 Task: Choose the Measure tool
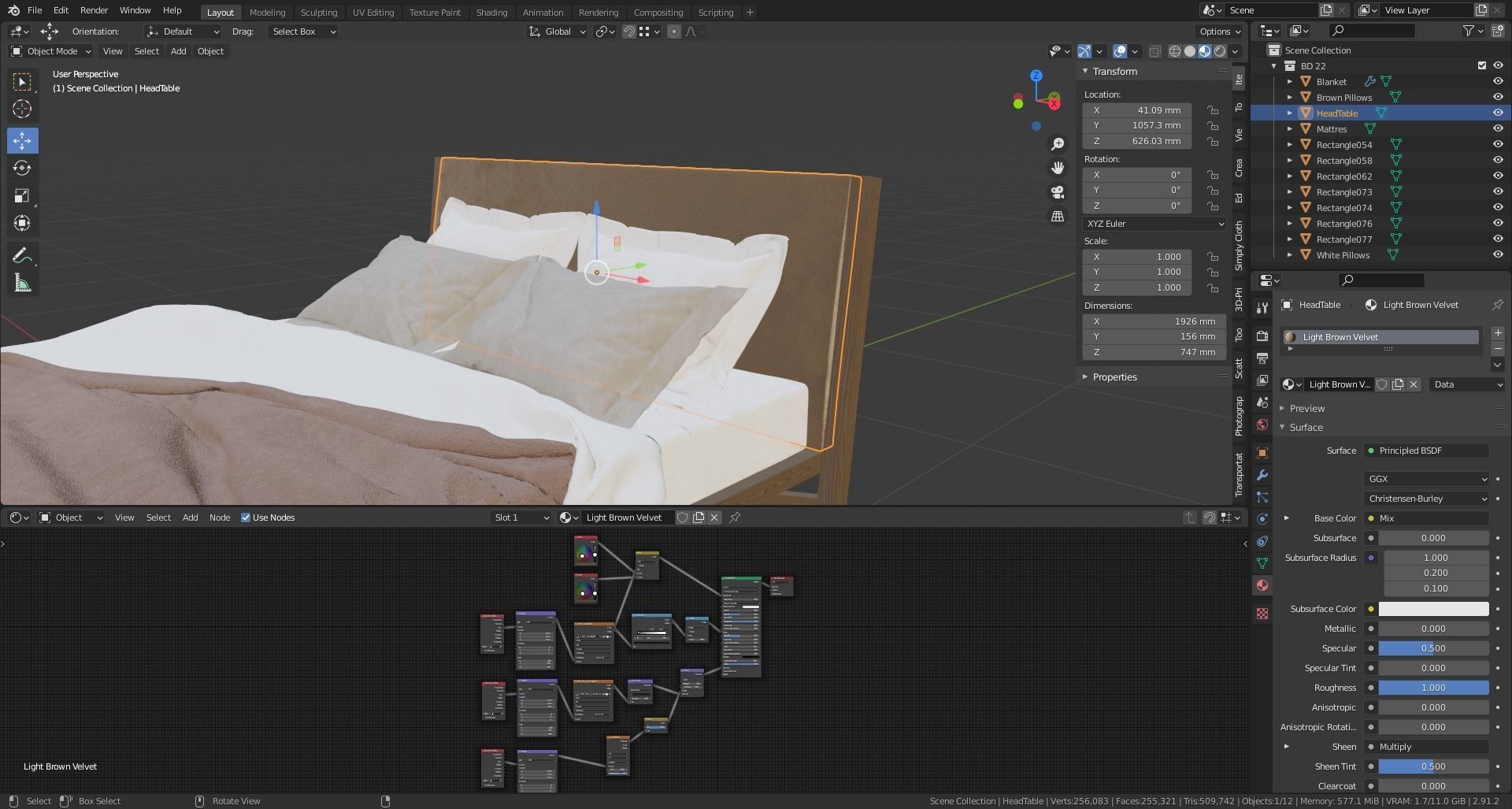pos(22,283)
